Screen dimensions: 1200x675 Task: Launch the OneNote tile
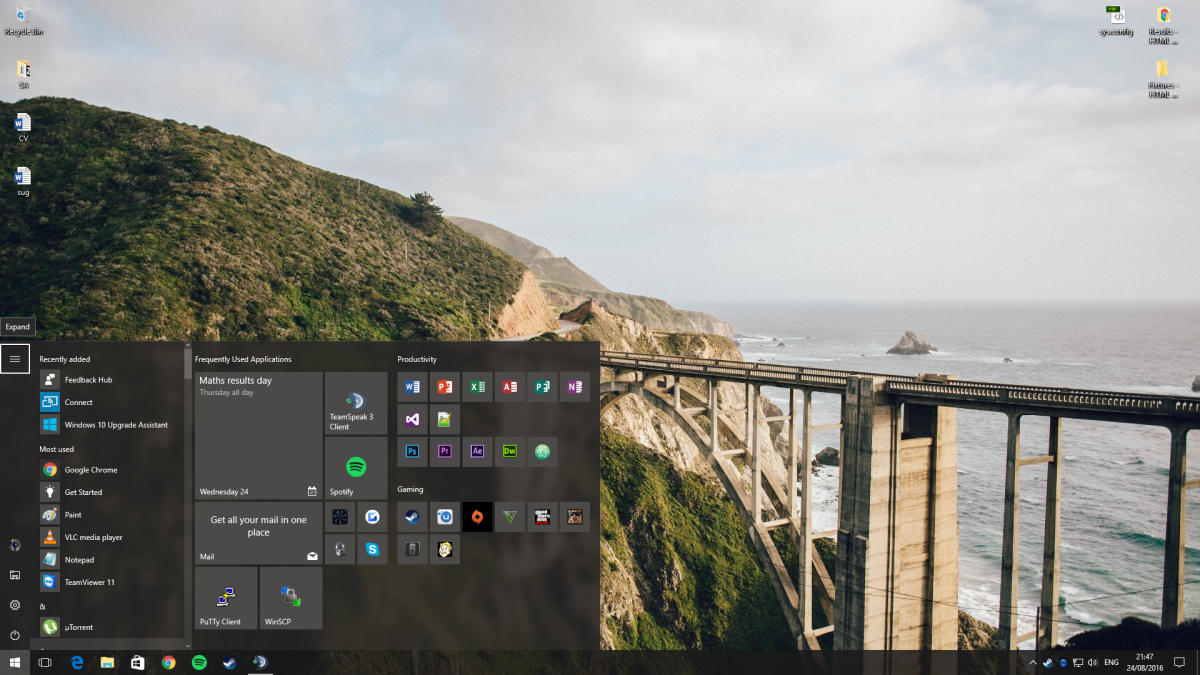point(575,387)
